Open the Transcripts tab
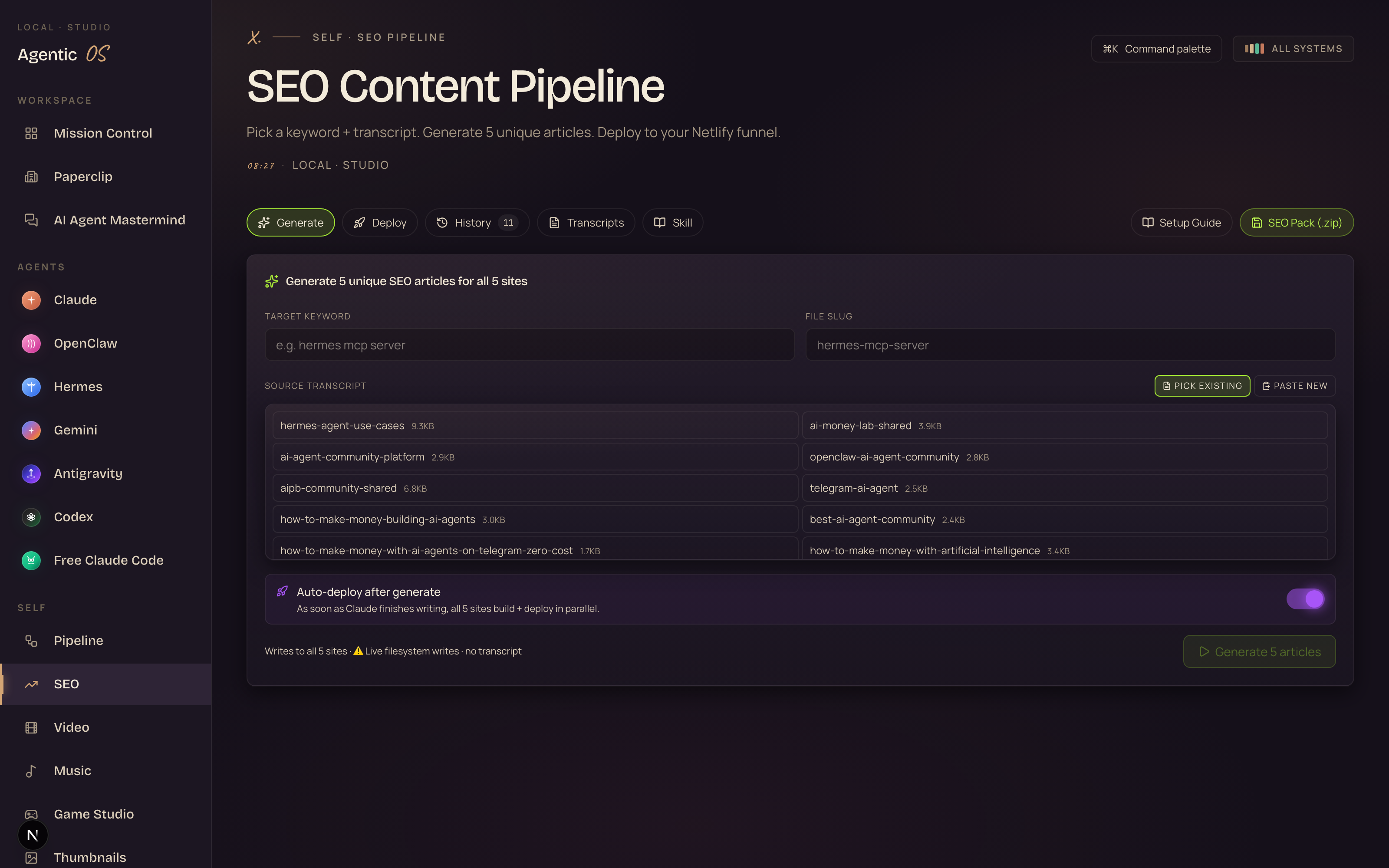Image resolution: width=1389 pixels, height=868 pixels. click(x=586, y=223)
